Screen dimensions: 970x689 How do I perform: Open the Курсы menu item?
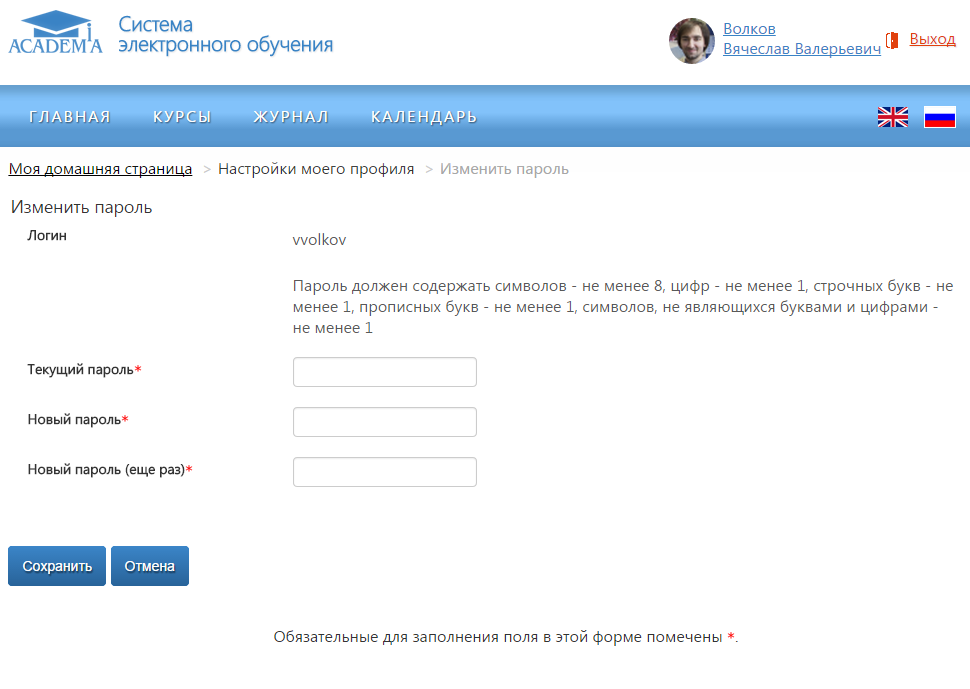(x=182, y=117)
